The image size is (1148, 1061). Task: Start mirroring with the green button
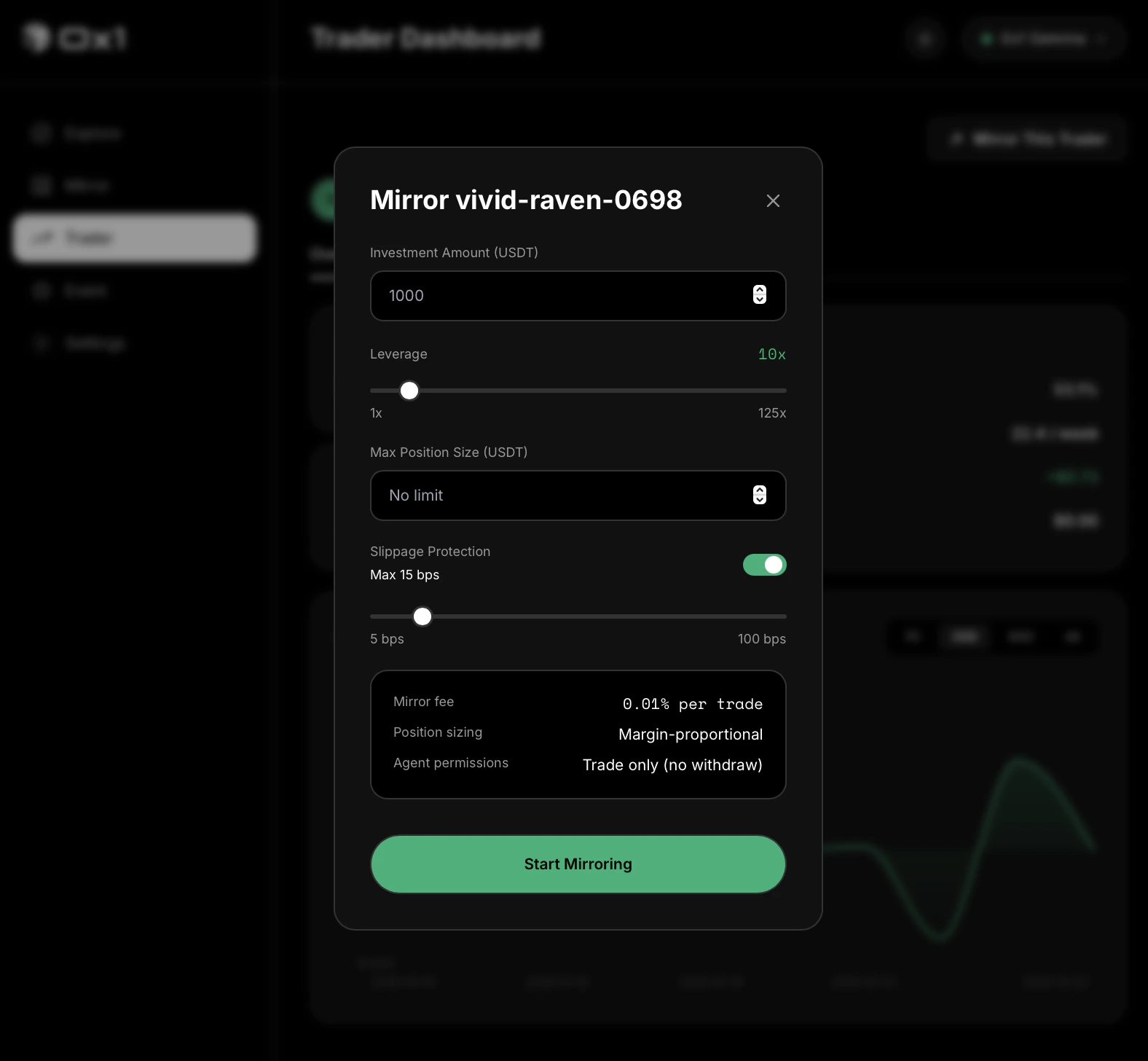click(x=578, y=864)
